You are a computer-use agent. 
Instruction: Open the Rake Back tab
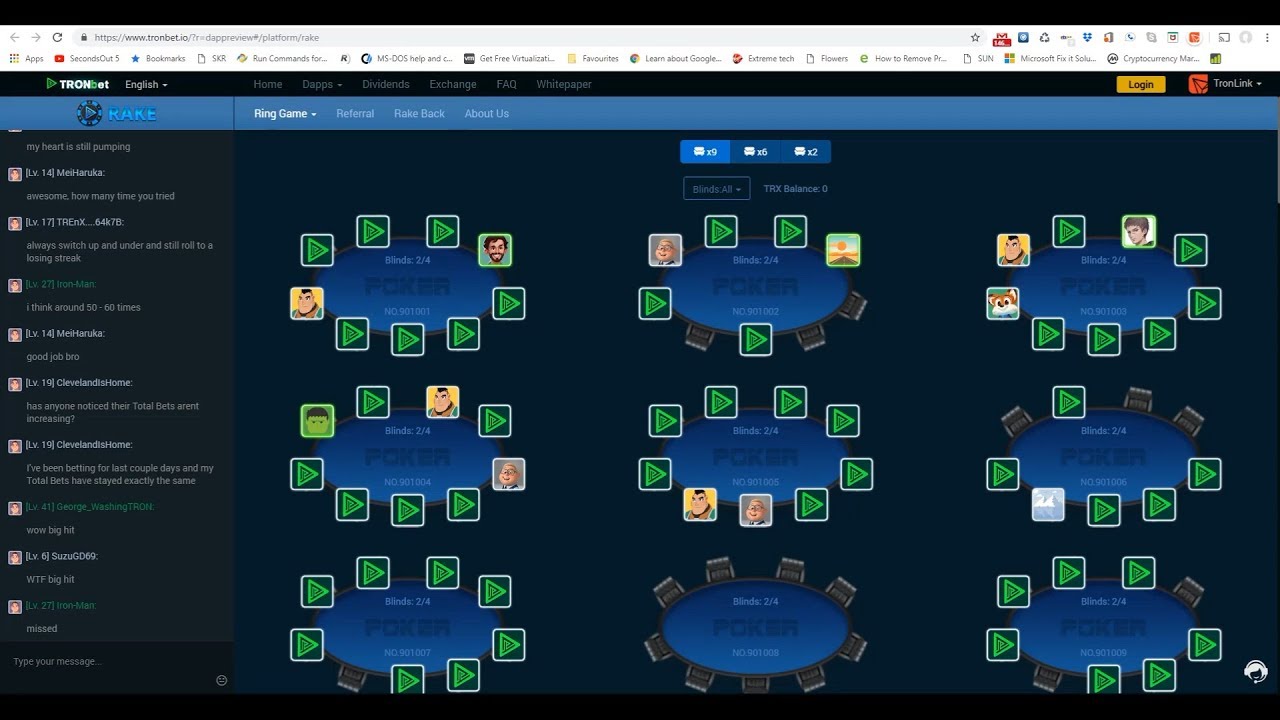[x=419, y=114]
